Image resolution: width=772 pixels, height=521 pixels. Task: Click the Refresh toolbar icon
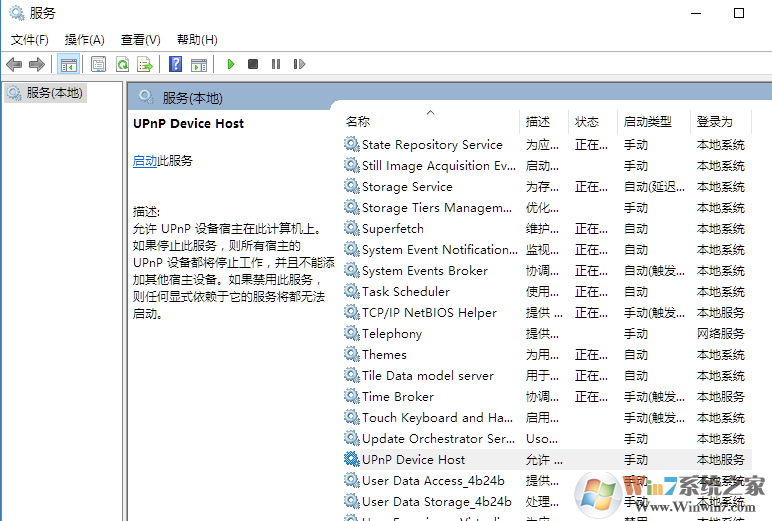tap(122, 64)
